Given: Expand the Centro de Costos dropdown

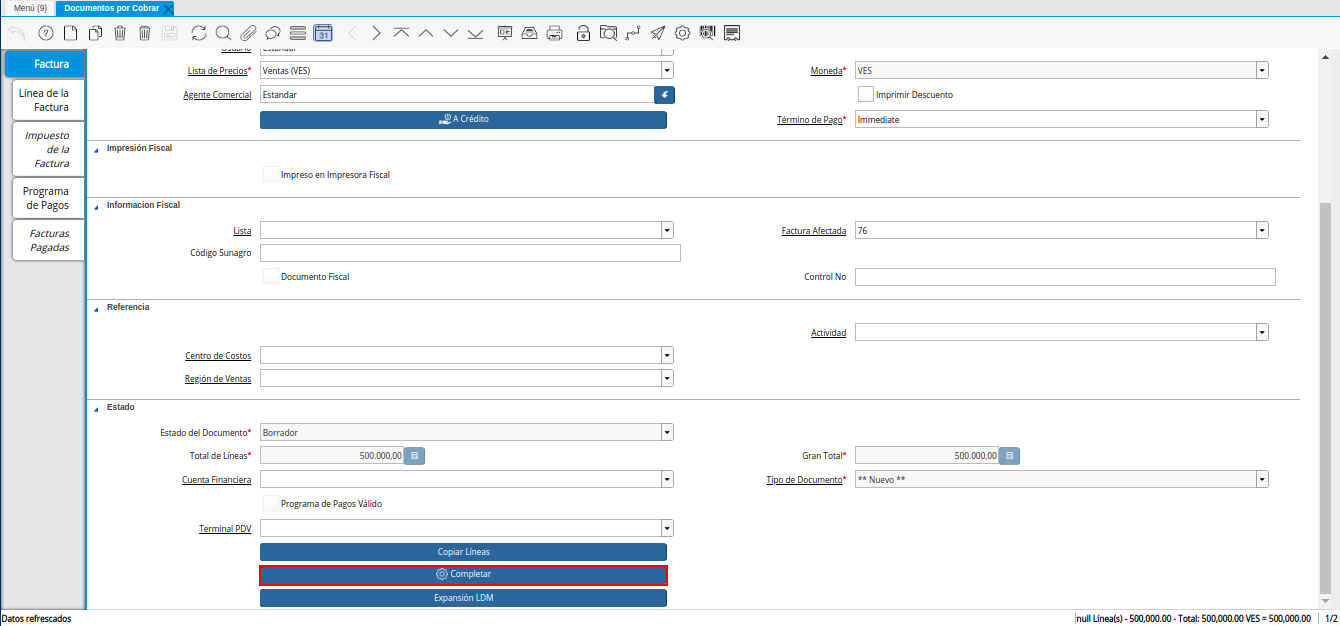Looking at the screenshot, I should (666, 355).
